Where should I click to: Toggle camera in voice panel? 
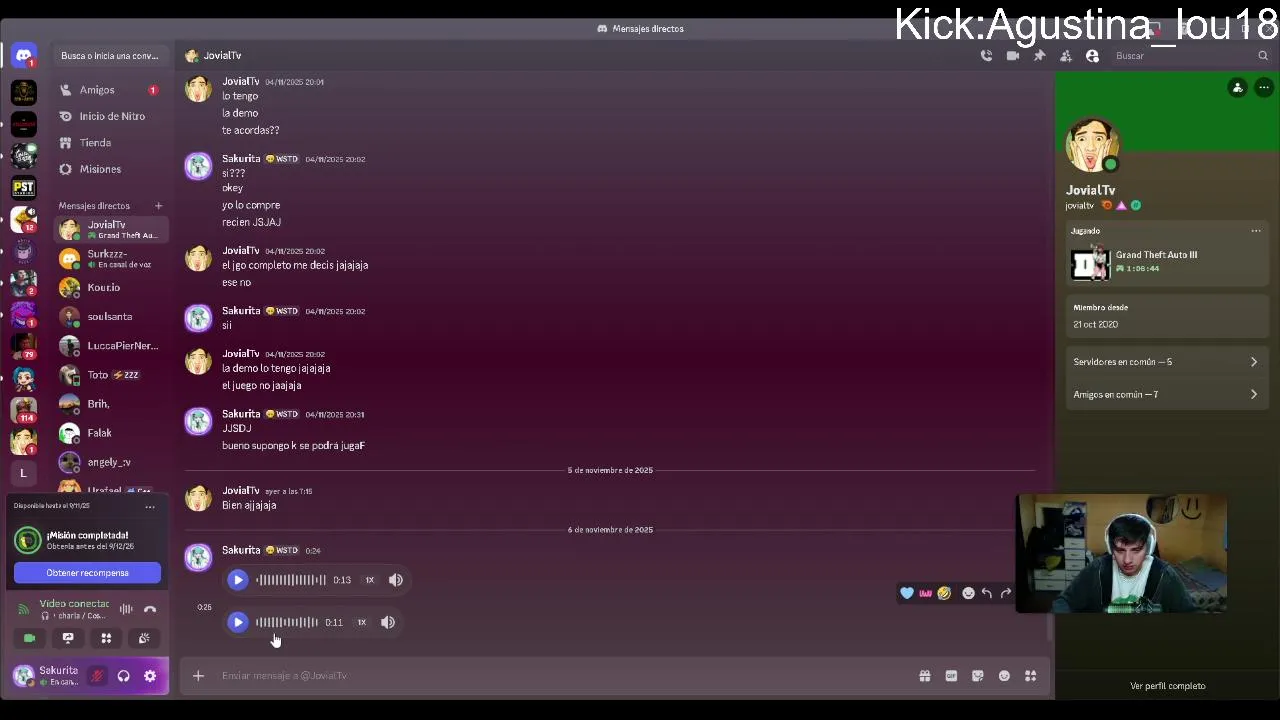pos(29,638)
